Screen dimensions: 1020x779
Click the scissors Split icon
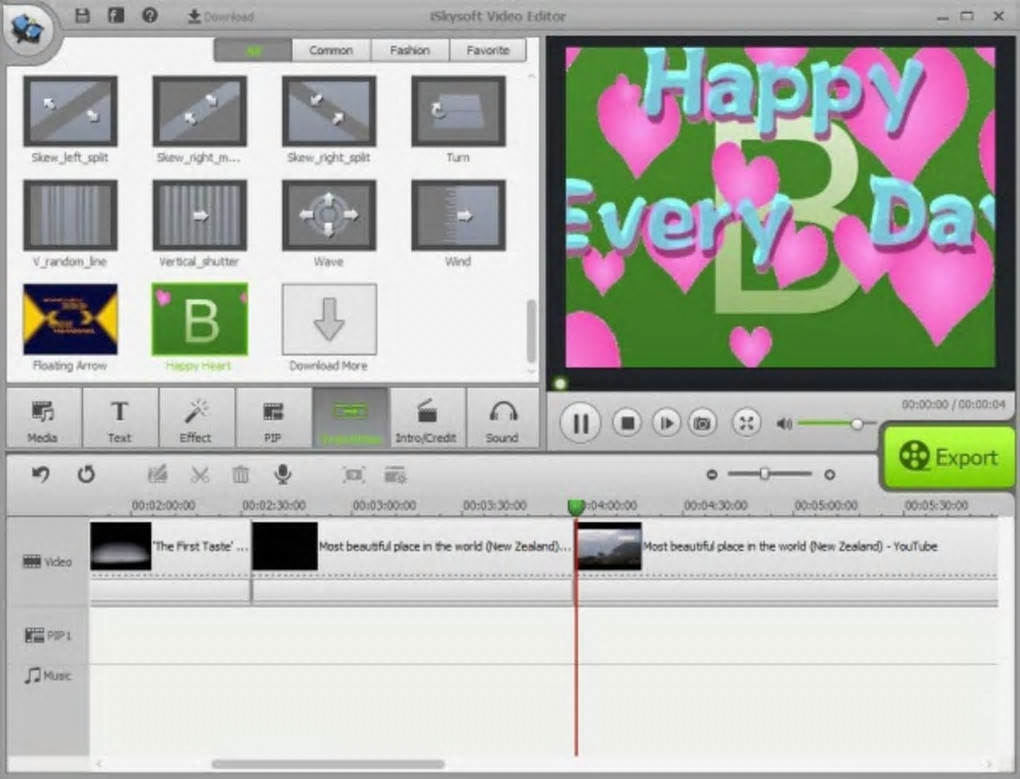[x=200, y=475]
